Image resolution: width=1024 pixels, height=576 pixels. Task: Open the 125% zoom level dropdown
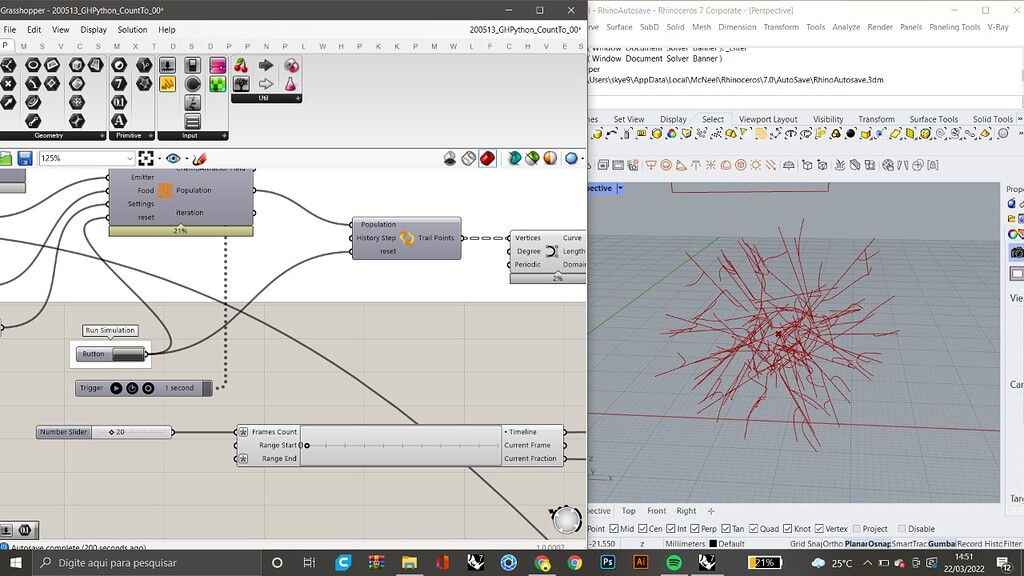128,157
